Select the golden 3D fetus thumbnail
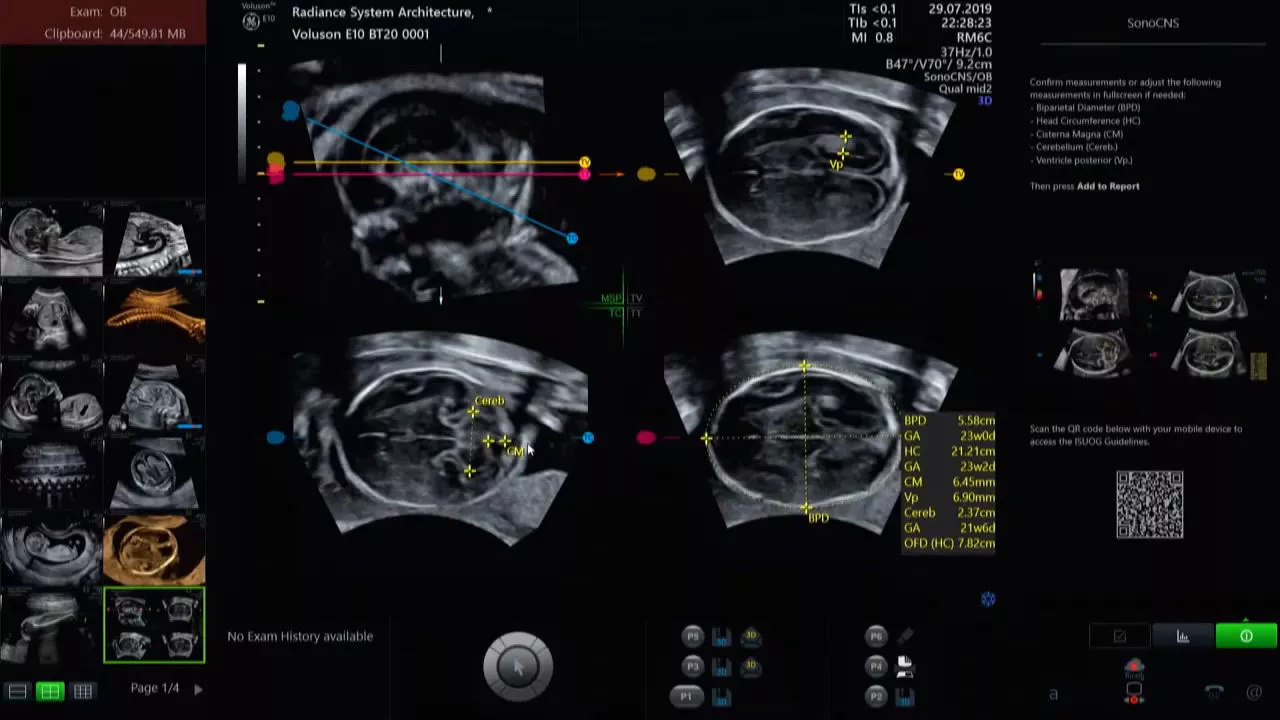 (154, 549)
